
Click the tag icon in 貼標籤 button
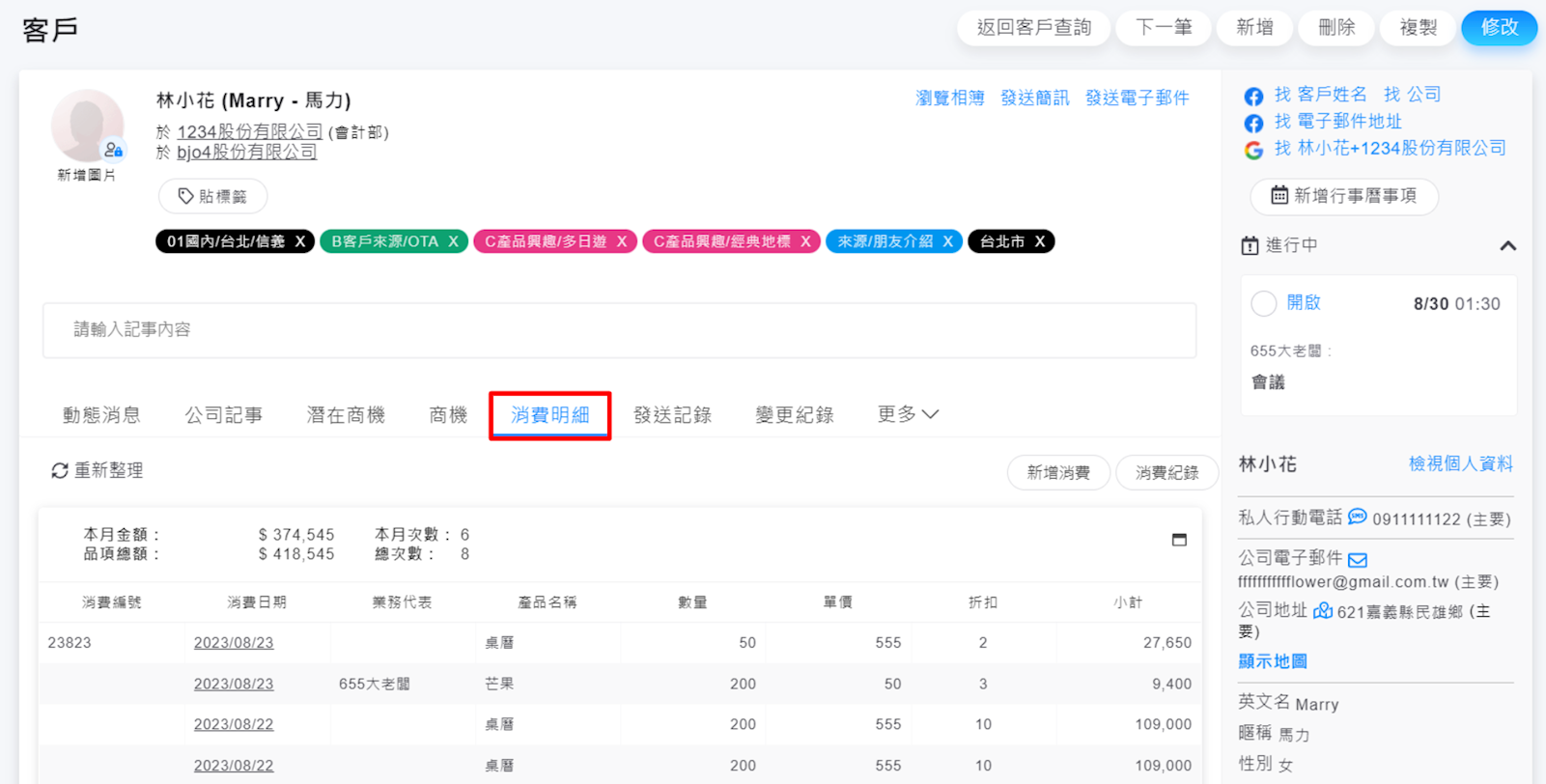click(185, 196)
